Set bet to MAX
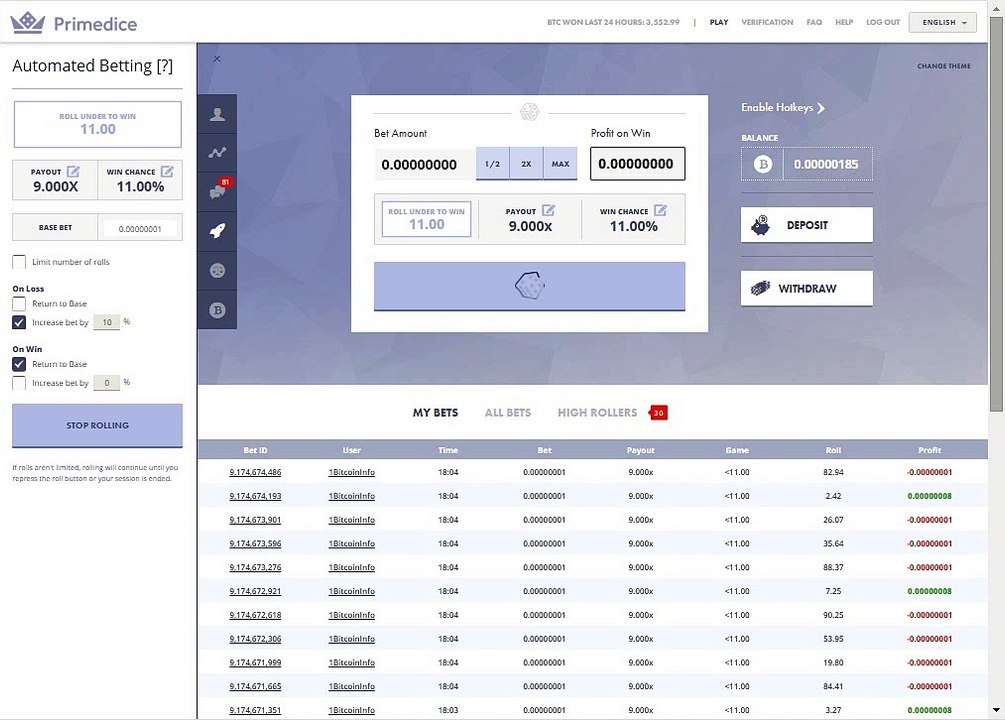 coord(560,164)
